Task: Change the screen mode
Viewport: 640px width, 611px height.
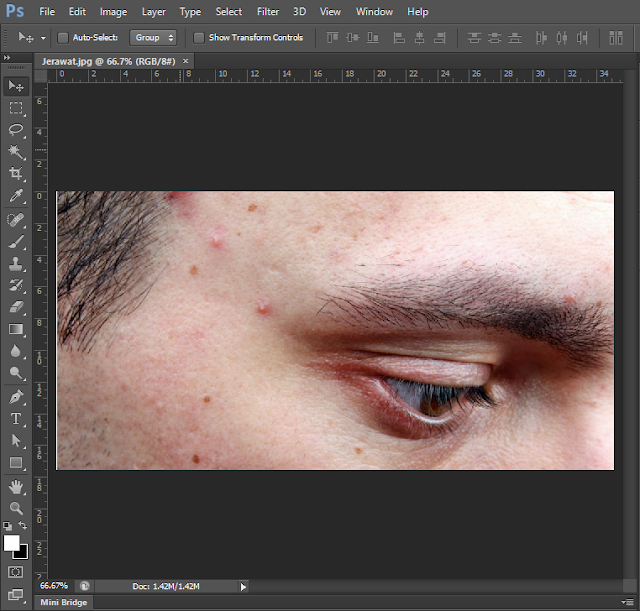Action: [16, 594]
